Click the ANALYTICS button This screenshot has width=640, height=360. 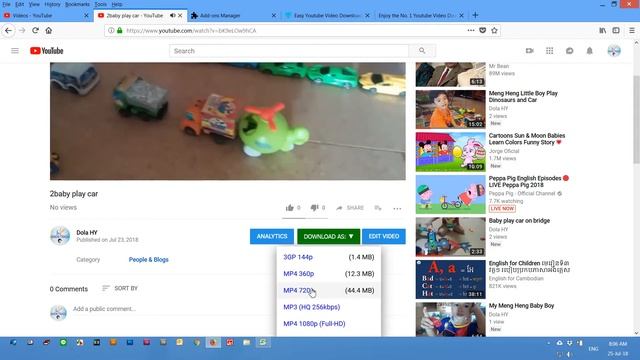point(272,236)
